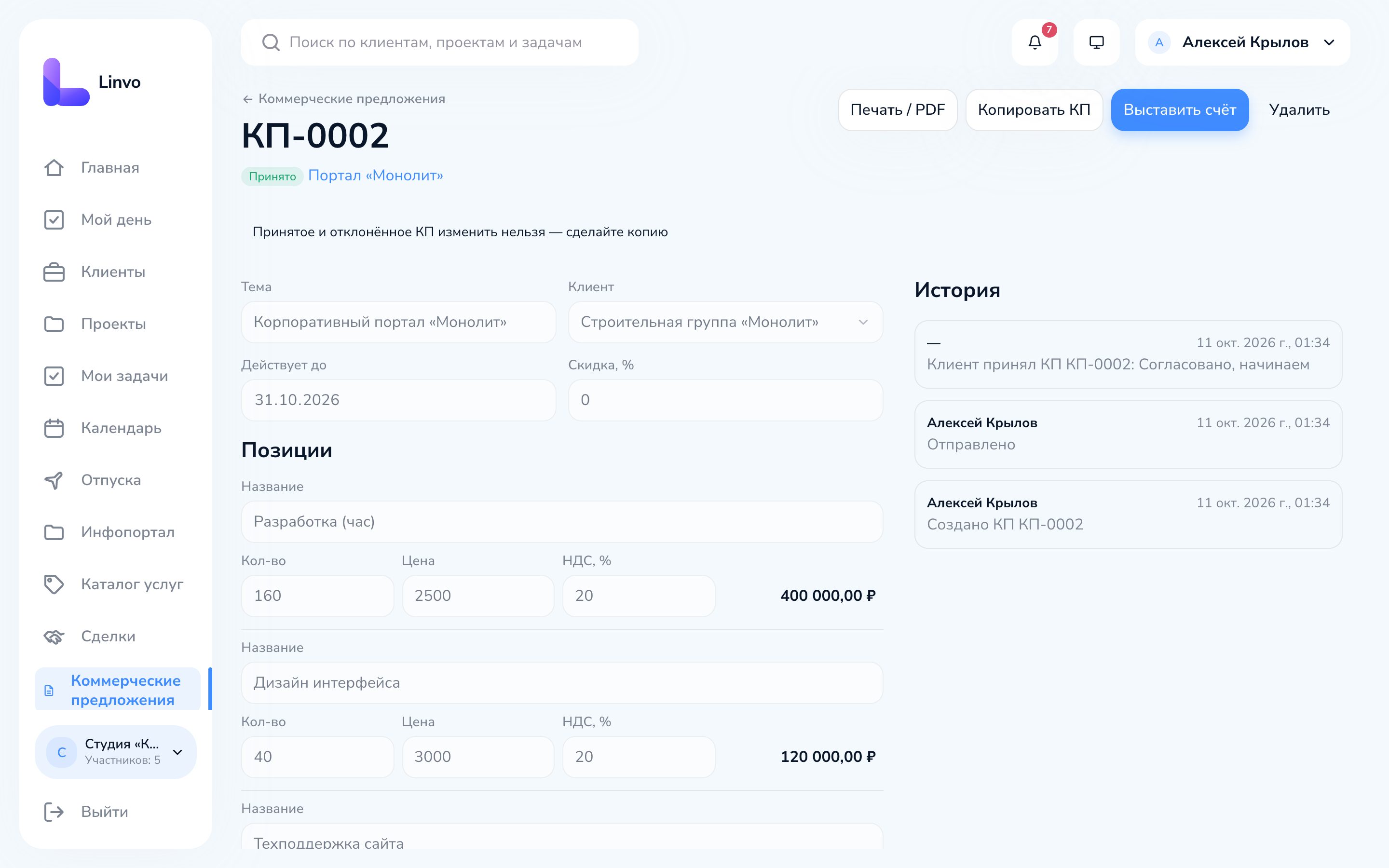Image resolution: width=1389 pixels, height=868 pixels.
Task: Click the checkbox icon beside Мои задачи
Action: pos(54,376)
